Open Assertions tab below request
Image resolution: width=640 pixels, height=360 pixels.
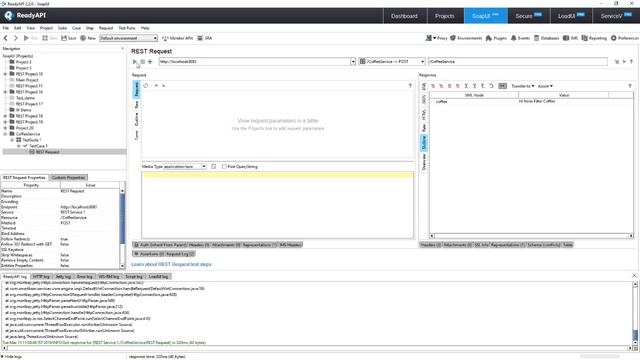point(148,254)
